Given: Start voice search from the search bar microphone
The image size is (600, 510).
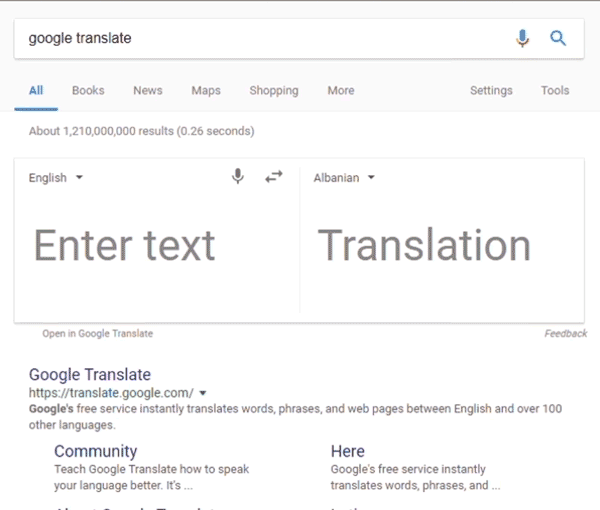Looking at the screenshot, I should click(x=522, y=38).
